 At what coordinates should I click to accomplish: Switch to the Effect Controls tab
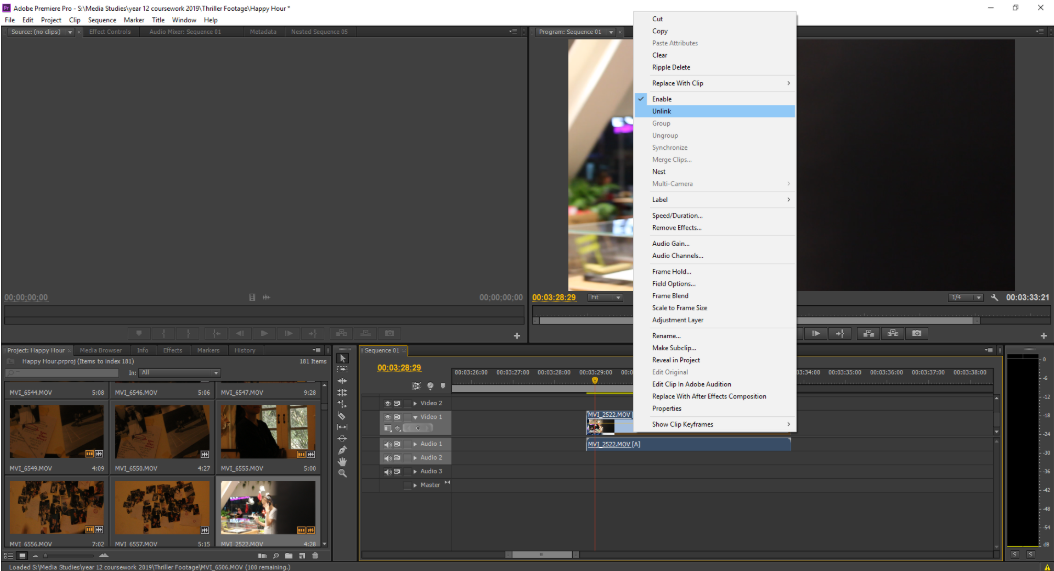coord(110,32)
